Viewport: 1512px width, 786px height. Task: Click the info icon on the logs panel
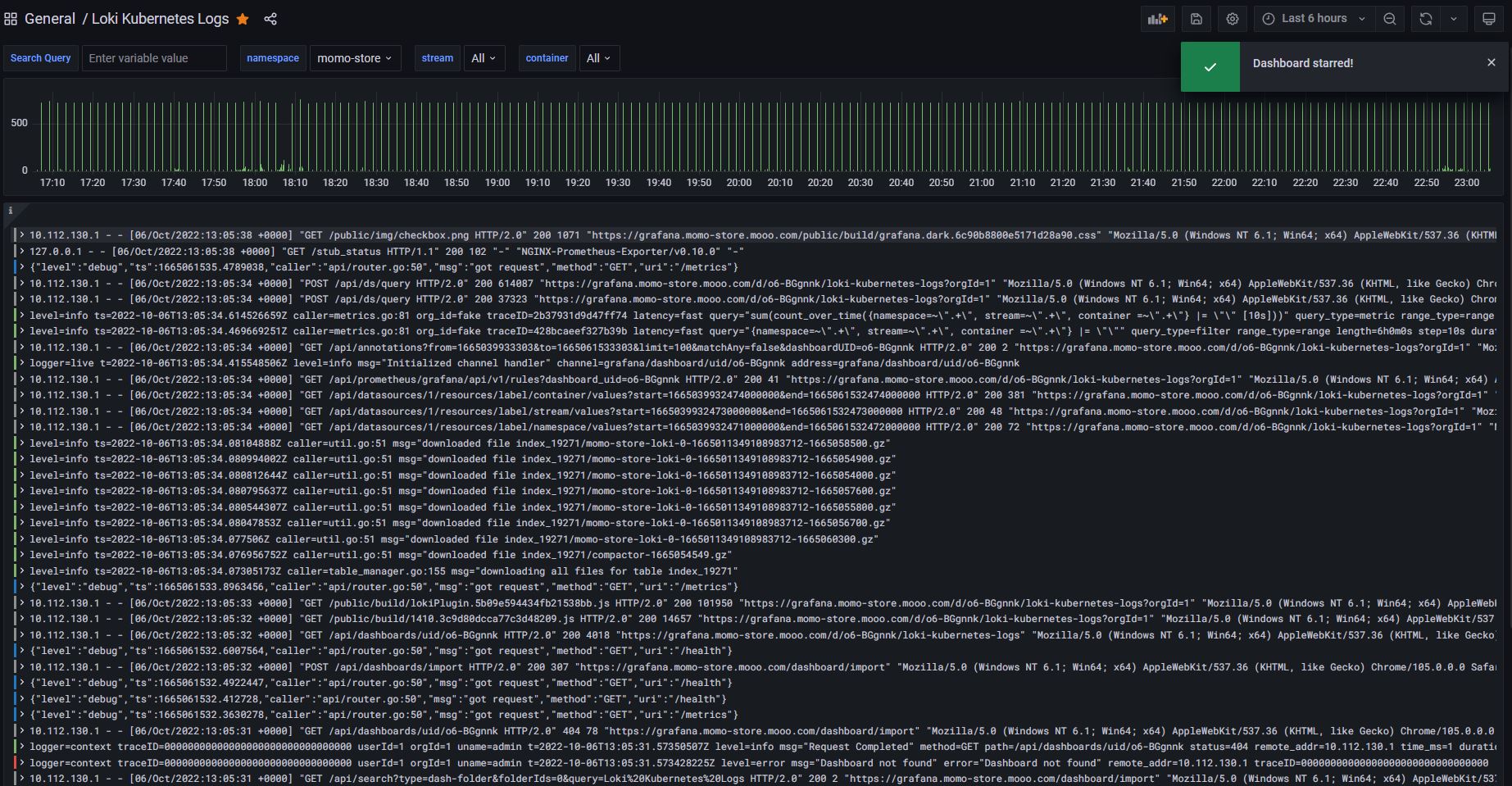10,210
